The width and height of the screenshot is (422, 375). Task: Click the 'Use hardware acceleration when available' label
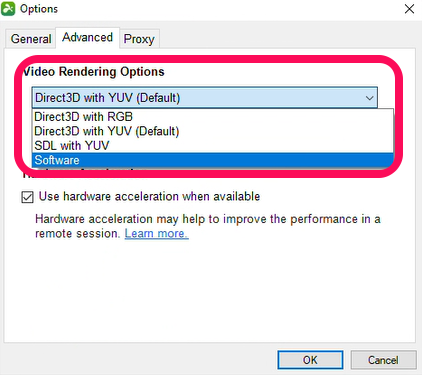[x=149, y=196]
